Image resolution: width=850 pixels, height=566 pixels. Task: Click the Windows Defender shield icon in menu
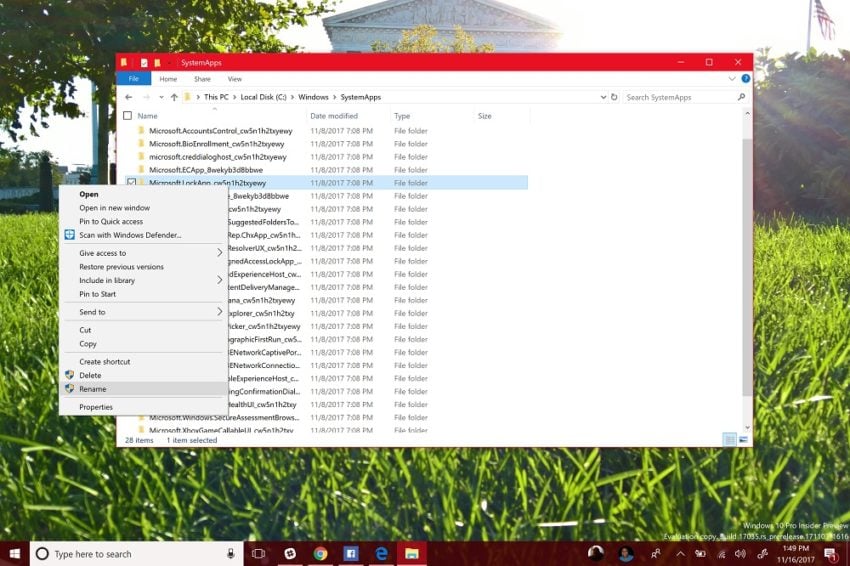tap(69, 235)
